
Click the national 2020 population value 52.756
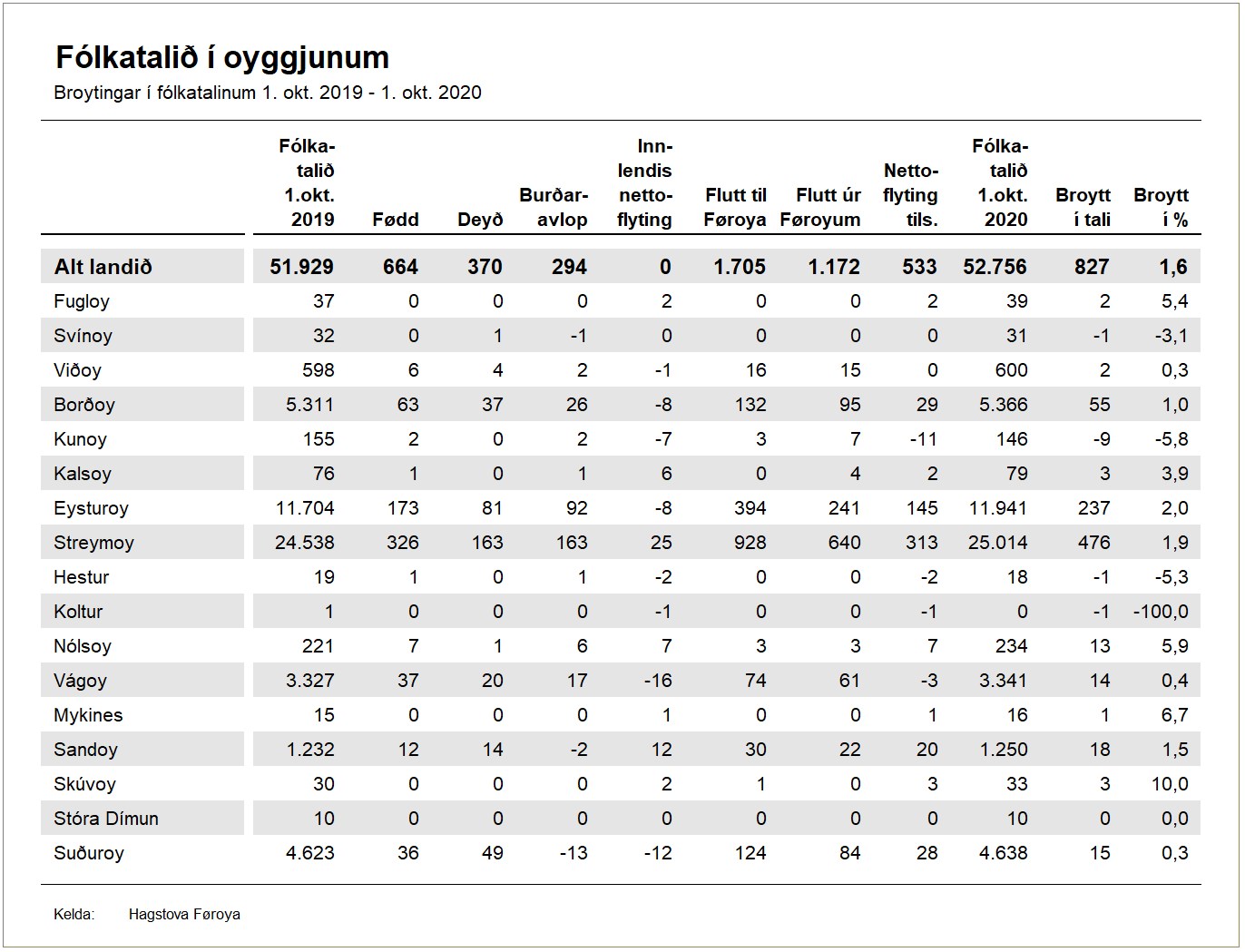pos(995,267)
